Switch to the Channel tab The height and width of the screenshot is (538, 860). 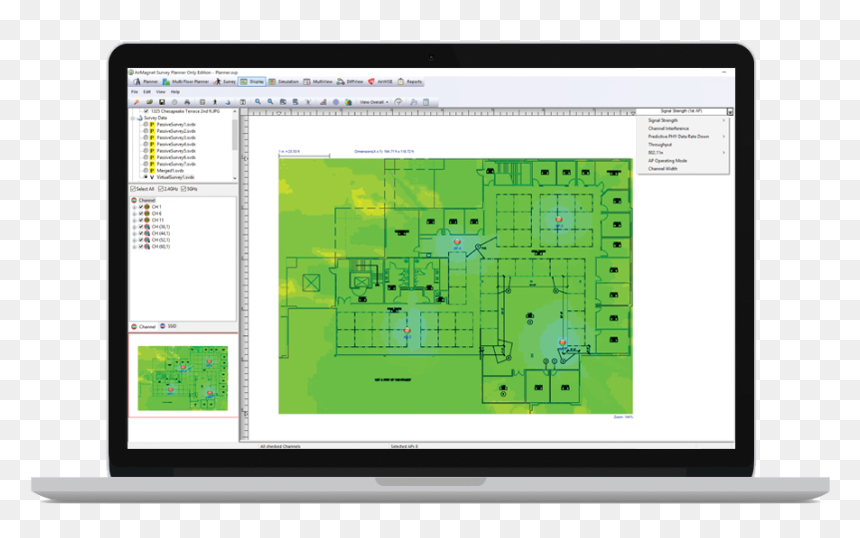(x=144, y=326)
